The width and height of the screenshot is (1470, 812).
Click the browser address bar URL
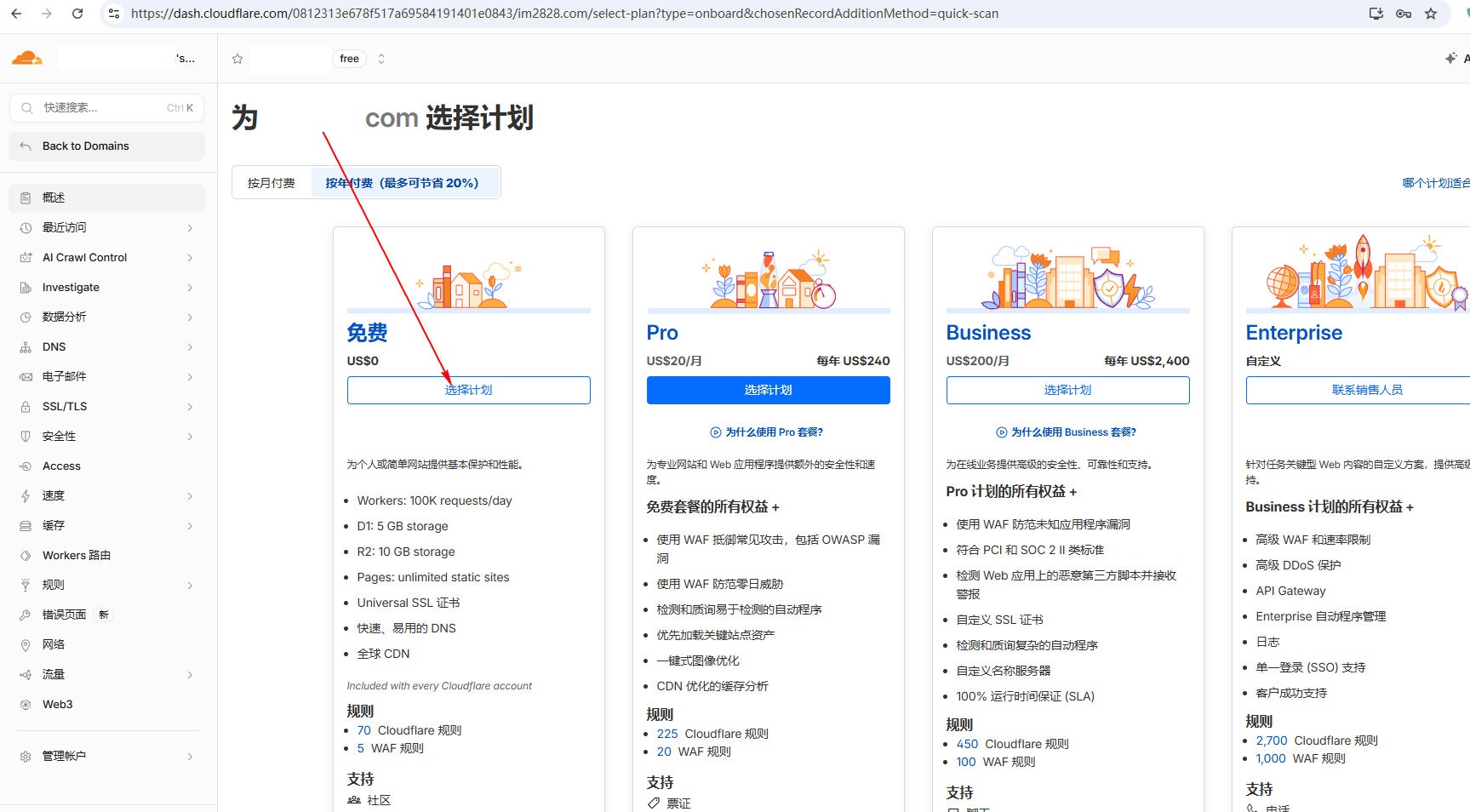pos(564,14)
